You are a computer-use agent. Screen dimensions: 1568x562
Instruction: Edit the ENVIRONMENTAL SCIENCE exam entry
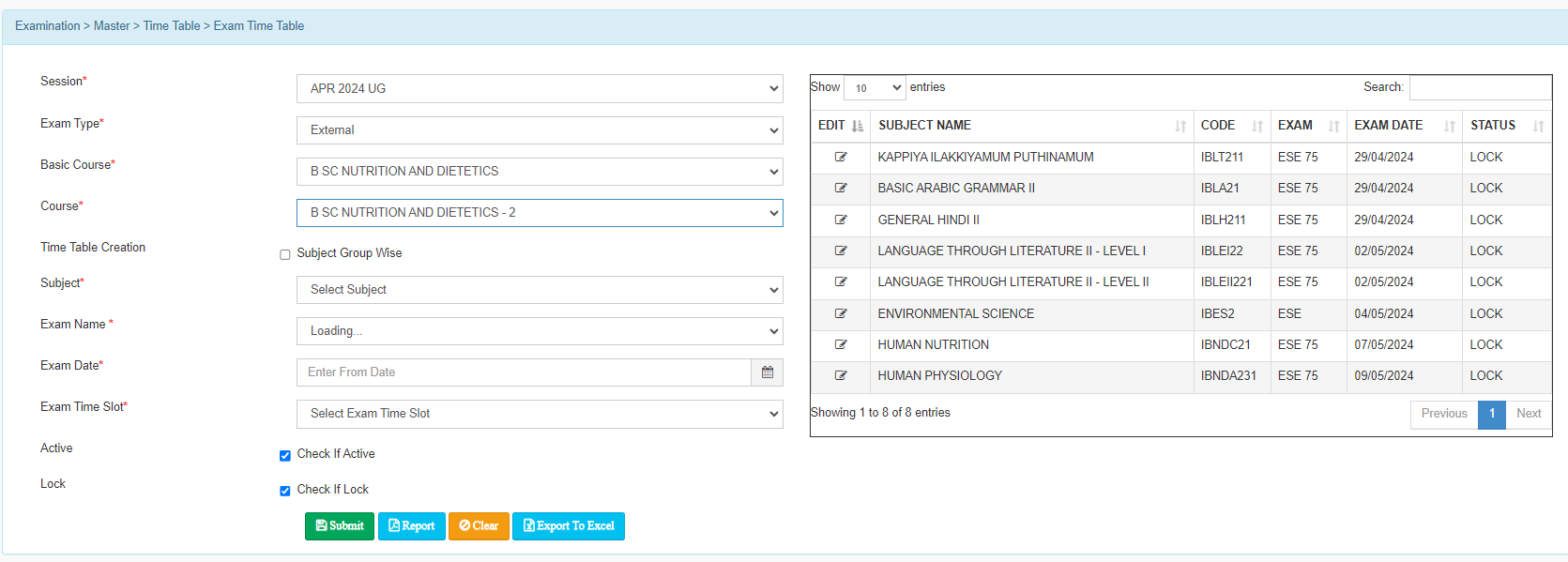pos(841,314)
